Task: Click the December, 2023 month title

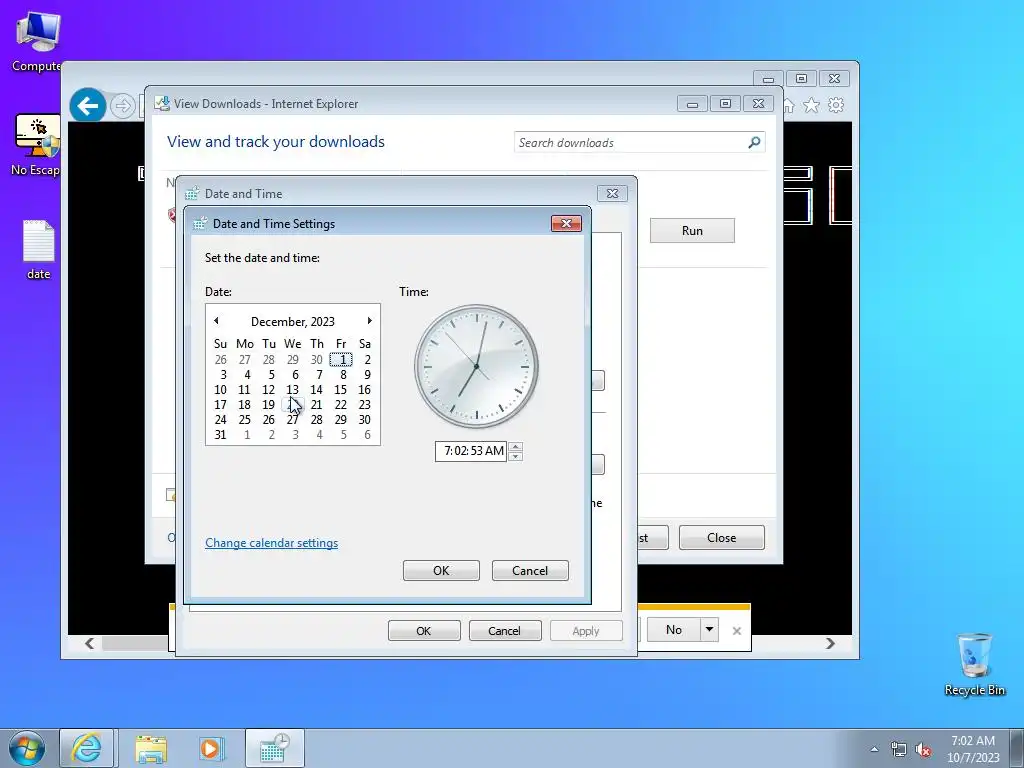Action: point(293,321)
